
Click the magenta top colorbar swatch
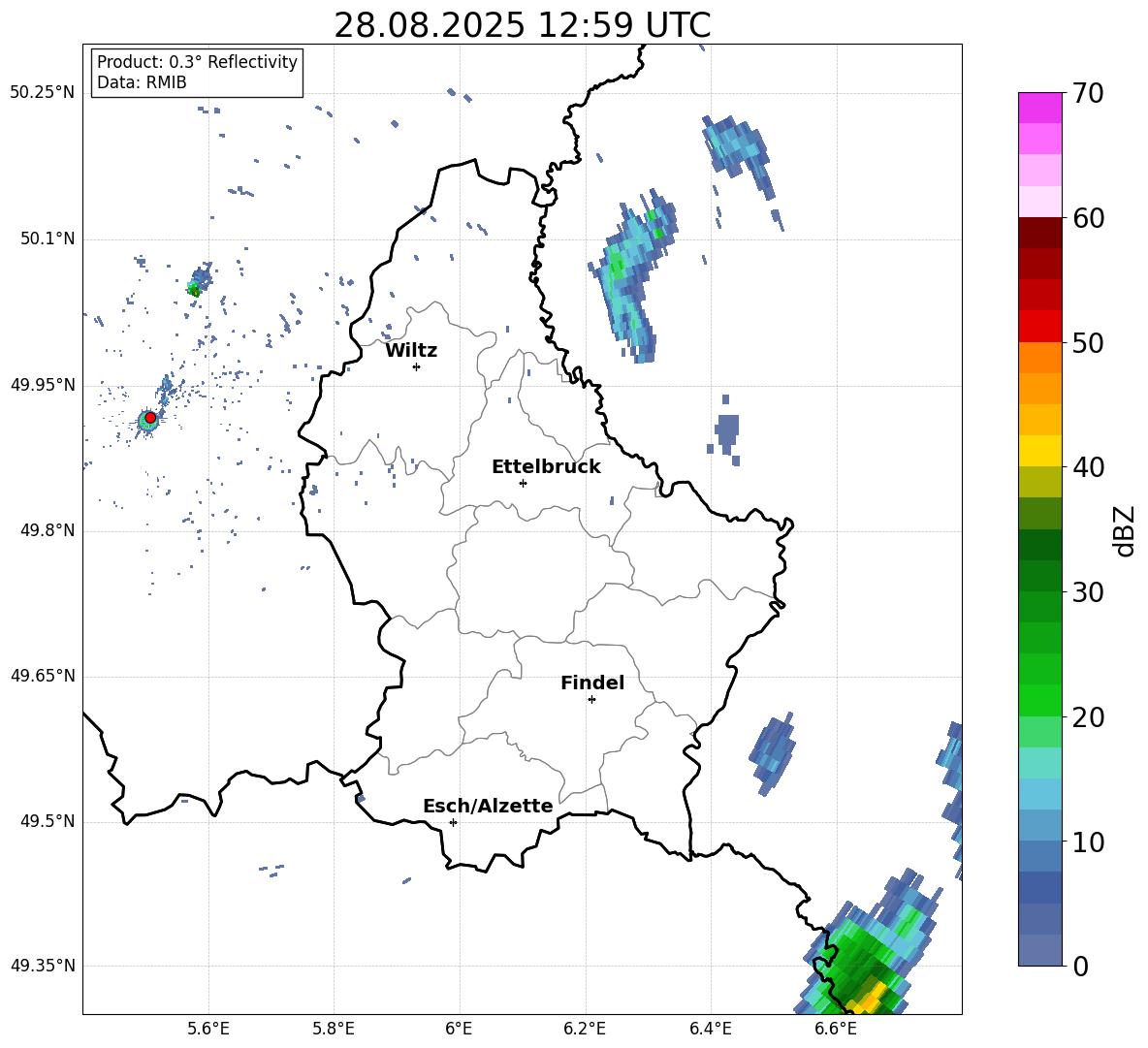[x=1039, y=109]
